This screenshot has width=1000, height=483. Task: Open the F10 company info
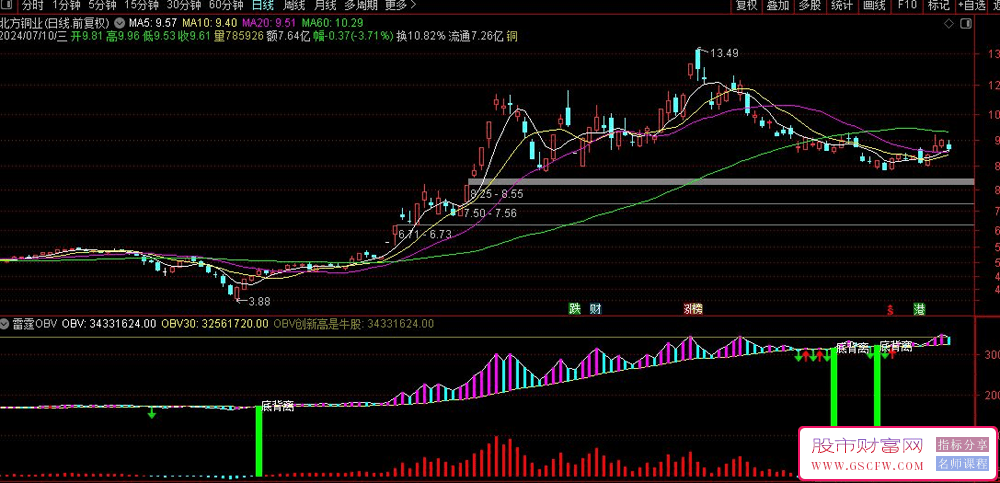tap(907, 6)
